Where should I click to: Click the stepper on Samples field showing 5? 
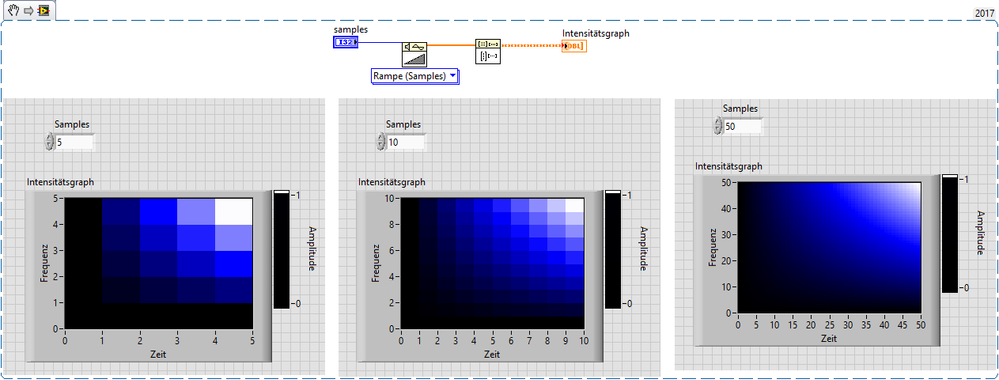tap(50, 142)
